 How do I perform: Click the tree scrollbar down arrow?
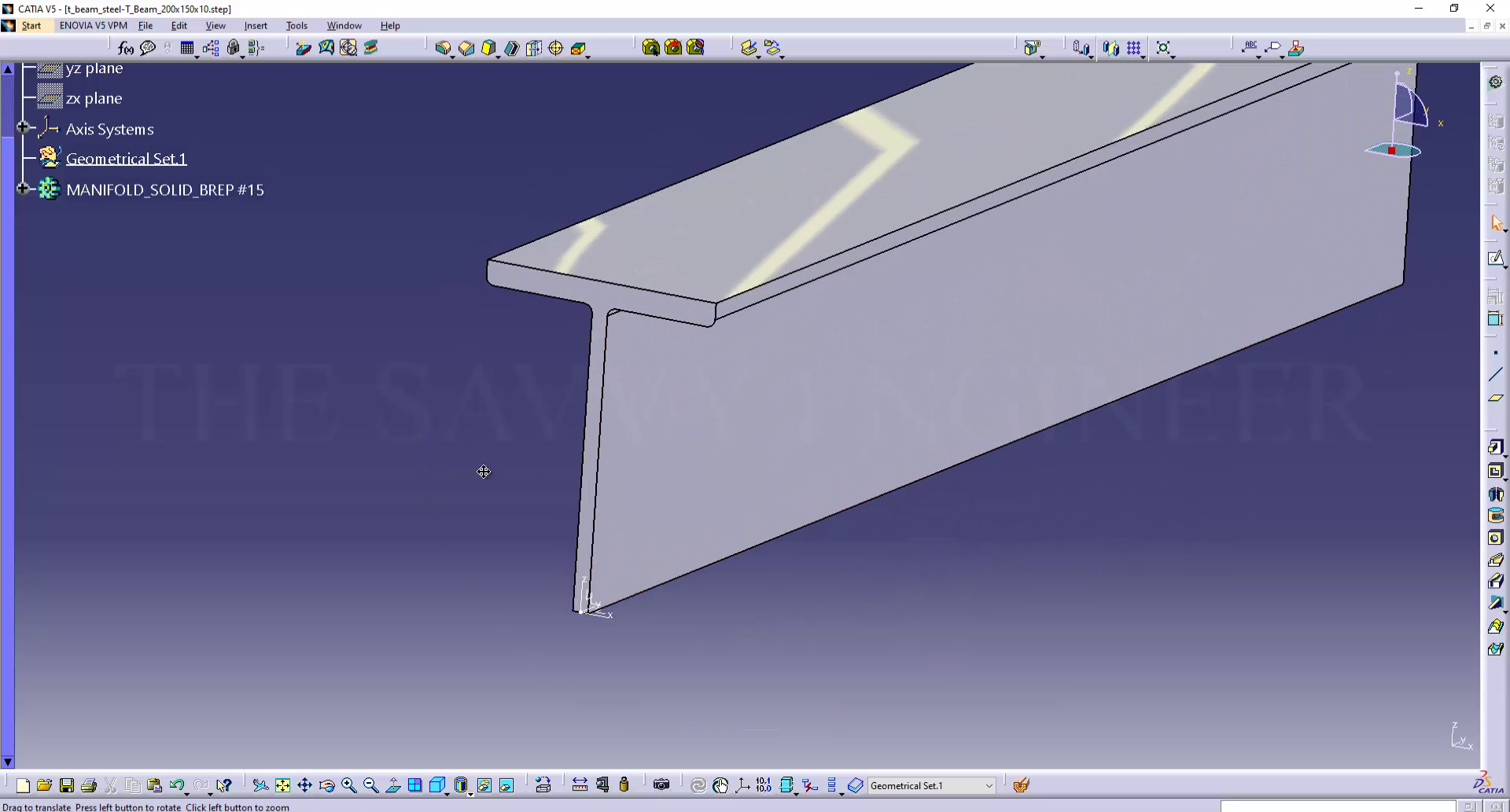(x=8, y=761)
